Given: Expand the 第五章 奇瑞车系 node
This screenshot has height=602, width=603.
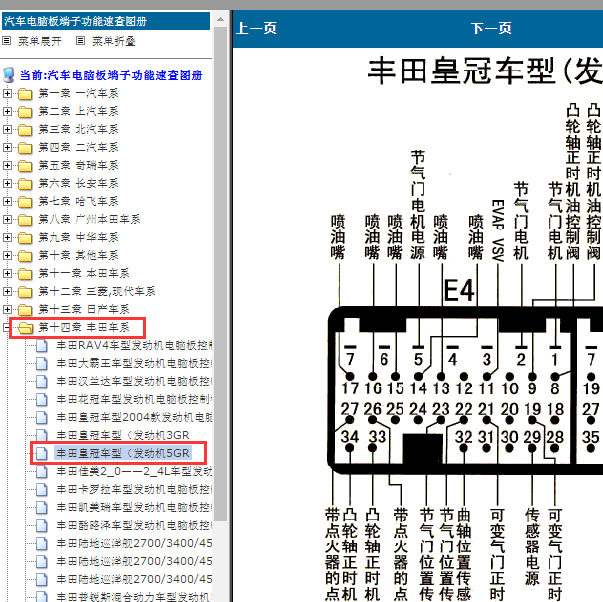Looking at the screenshot, I should click(x=7, y=165).
